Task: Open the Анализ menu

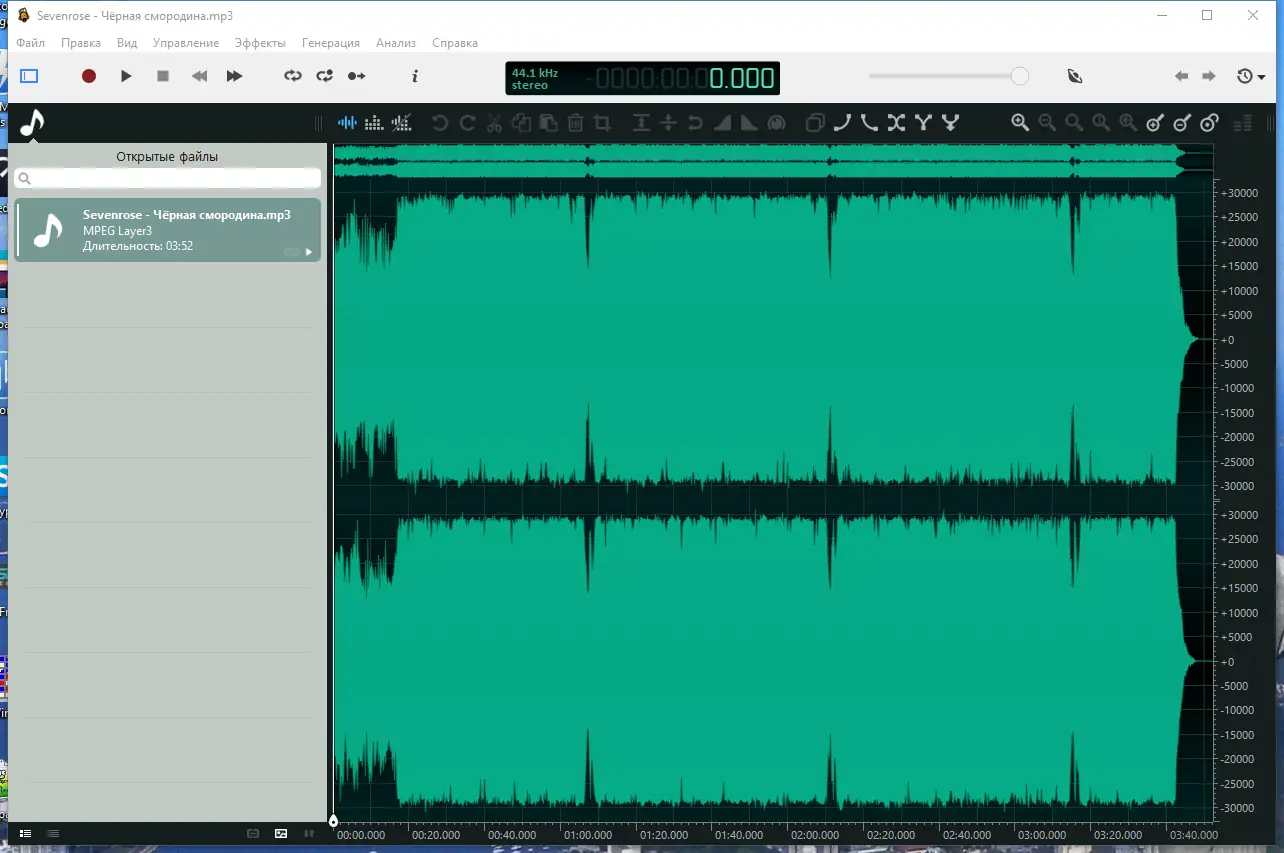Action: pyautogui.click(x=396, y=43)
